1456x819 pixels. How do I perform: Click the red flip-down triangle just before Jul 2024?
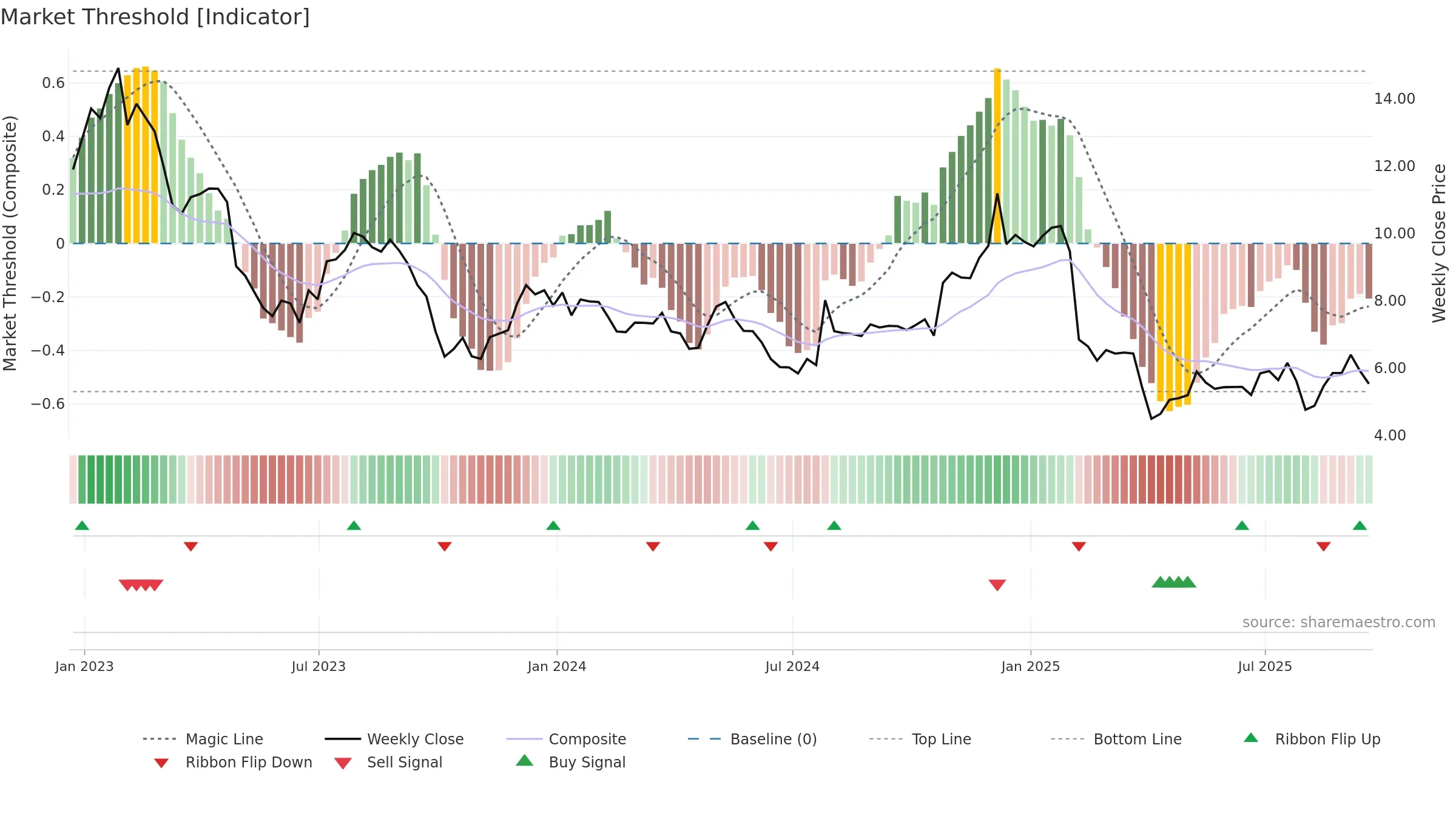[x=770, y=547]
